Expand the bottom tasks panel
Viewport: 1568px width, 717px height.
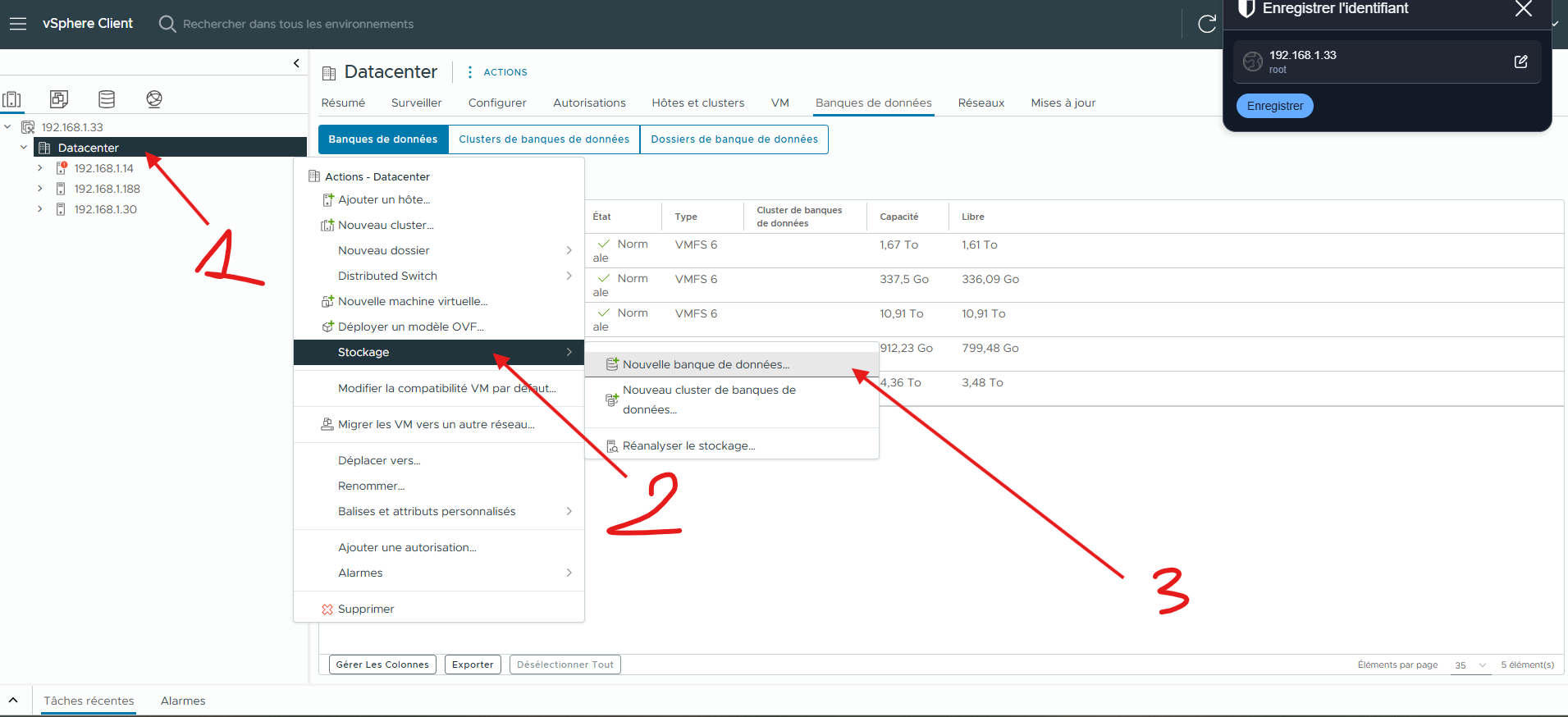tap(13, 701)
